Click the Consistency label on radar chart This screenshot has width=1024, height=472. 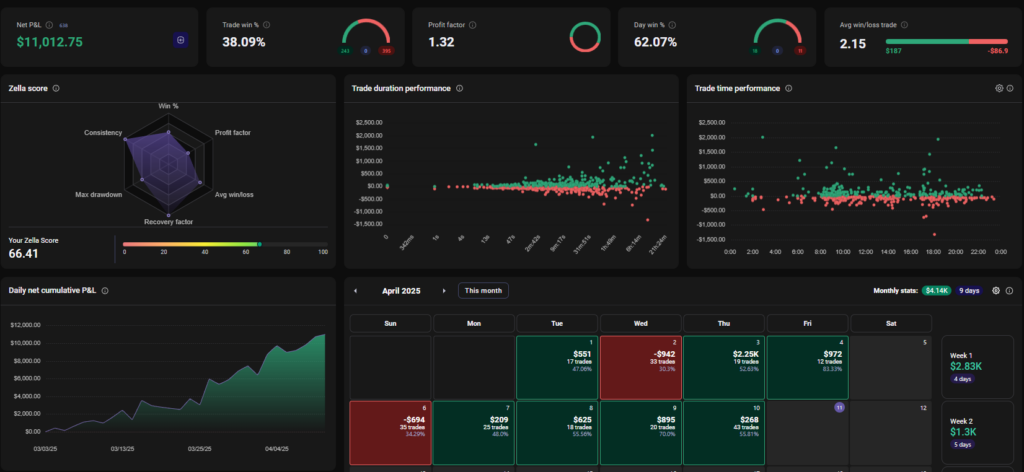pyautogui.click(x=103, y=133)
